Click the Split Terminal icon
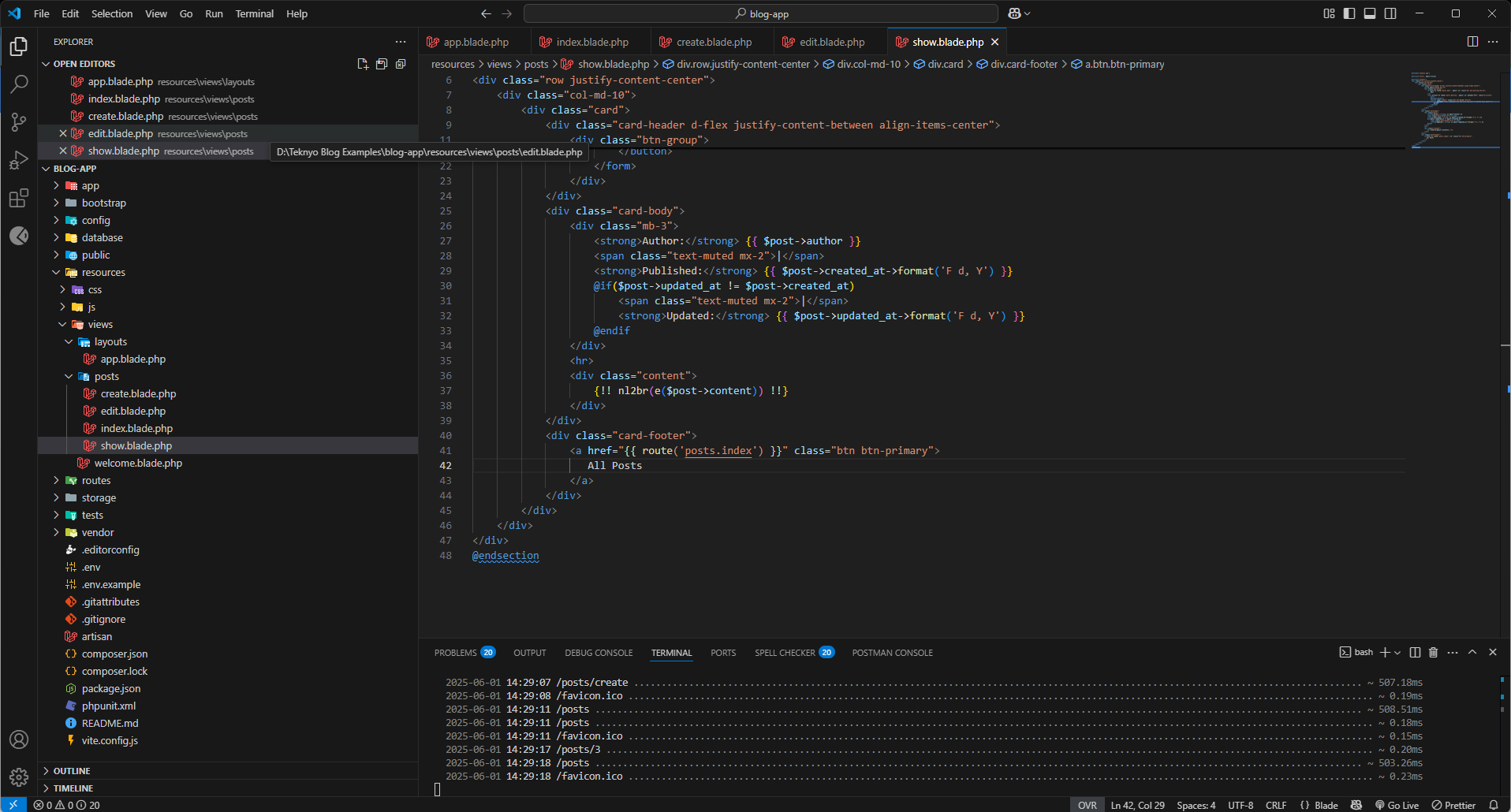Screen dimensions: 1511x812 (1415, 652)
